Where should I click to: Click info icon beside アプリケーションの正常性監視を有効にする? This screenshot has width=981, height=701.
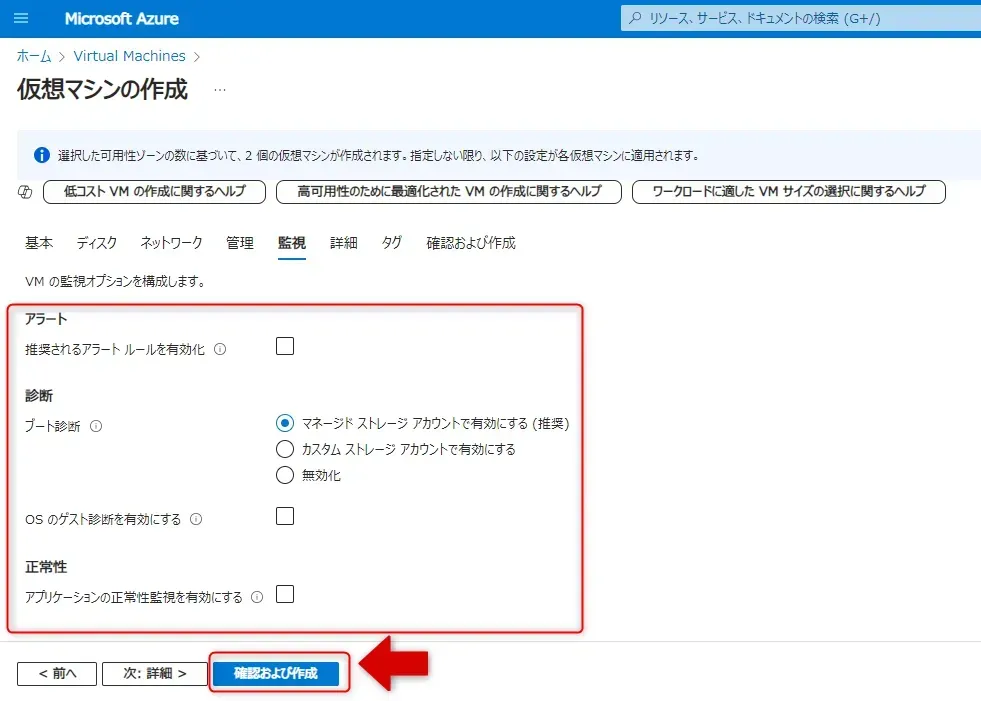pyautogui.click(x=257, y=597)
